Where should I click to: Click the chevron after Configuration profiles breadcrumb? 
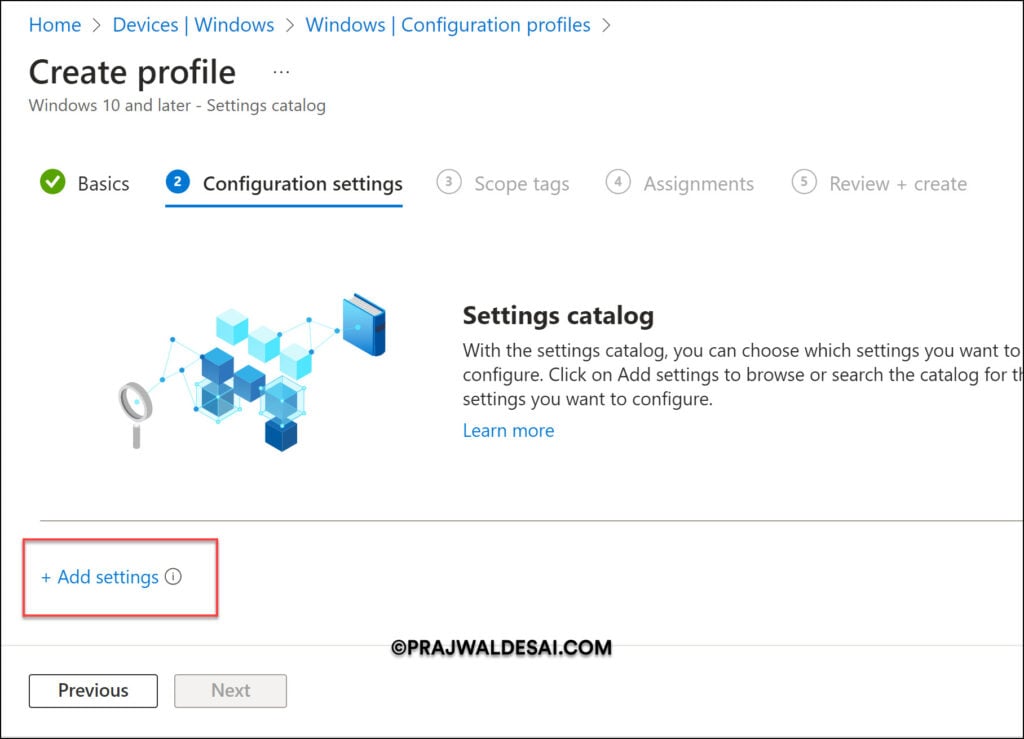pyautogui.click(x=606, y=25)
